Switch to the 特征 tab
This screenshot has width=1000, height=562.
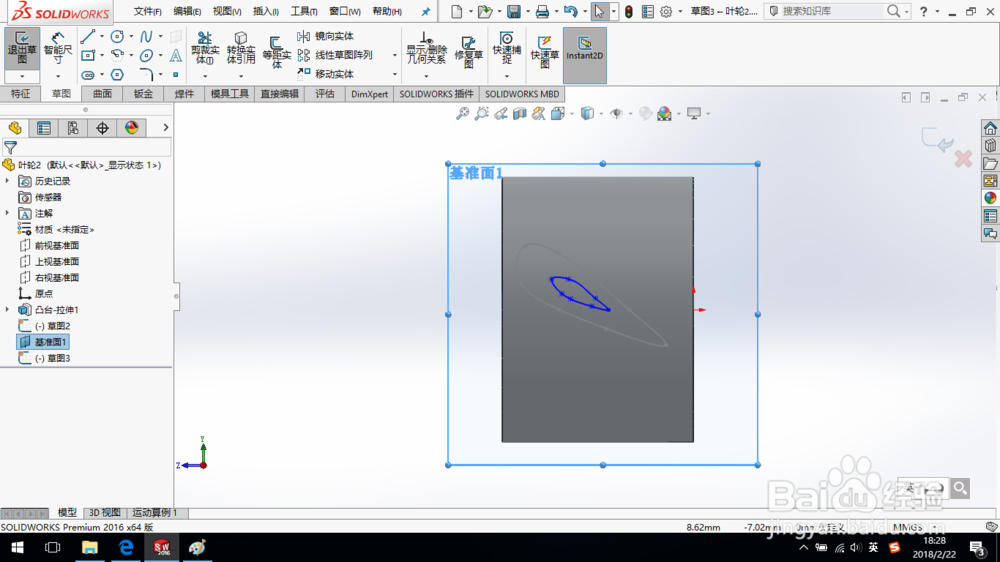tap(20, 94)
